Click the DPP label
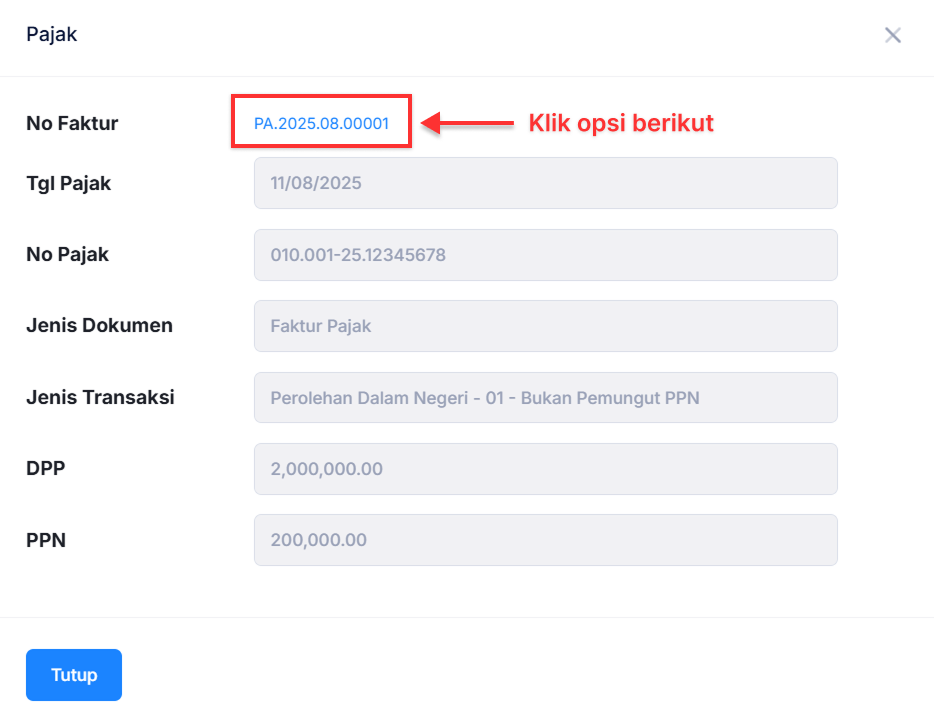This screenshot has height=721, width=934. click(45, 469)
